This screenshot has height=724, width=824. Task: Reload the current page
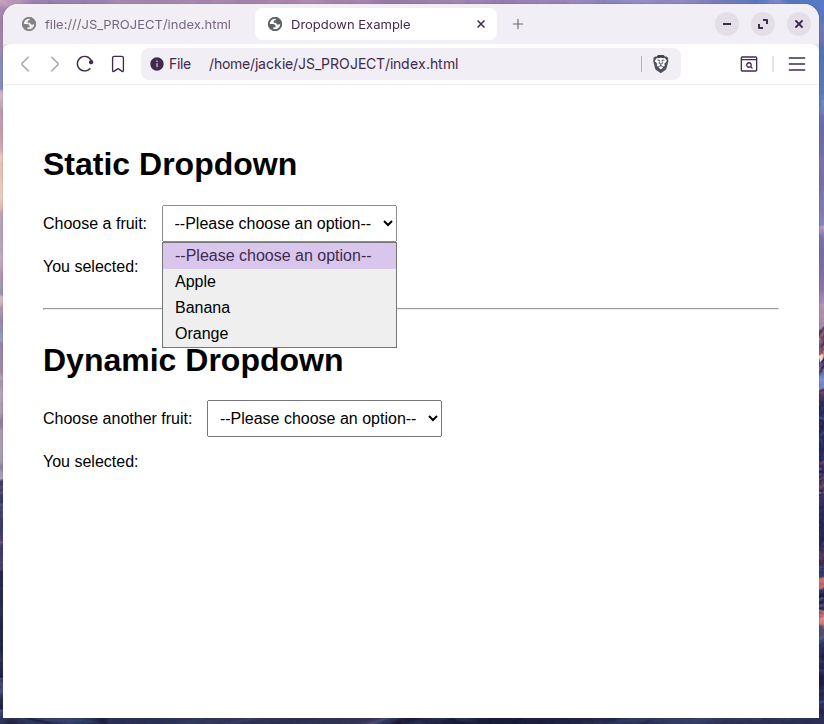[x=85, y=64]
